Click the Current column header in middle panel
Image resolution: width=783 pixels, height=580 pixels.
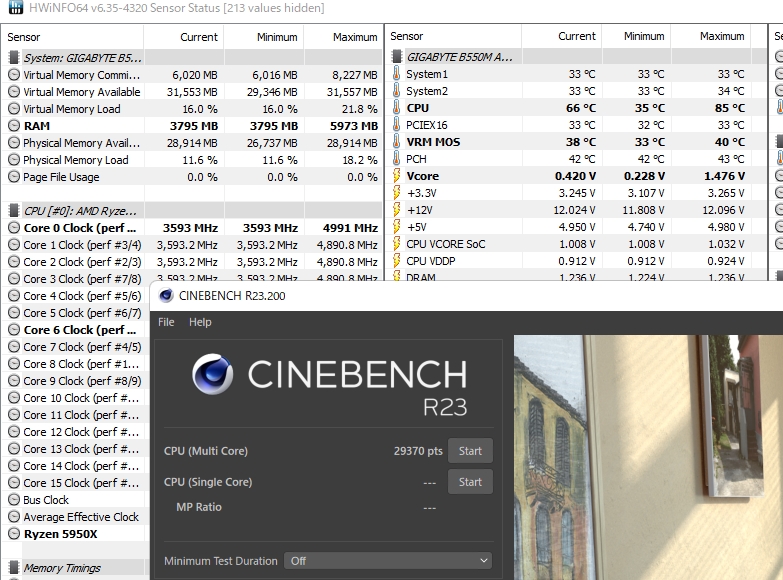click(561, 36)
